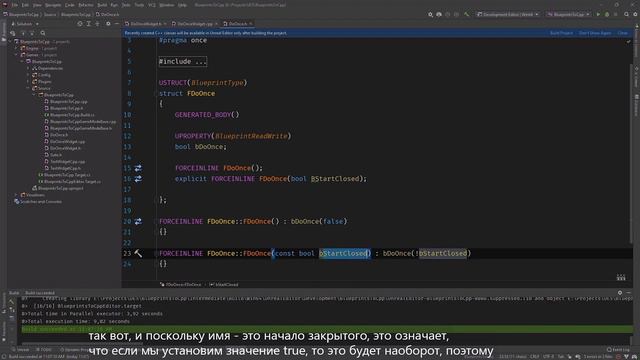The width and height of the screenshot is (640, 360).
Task: Click the Debug bug icon
Action: tap(607, 14)
